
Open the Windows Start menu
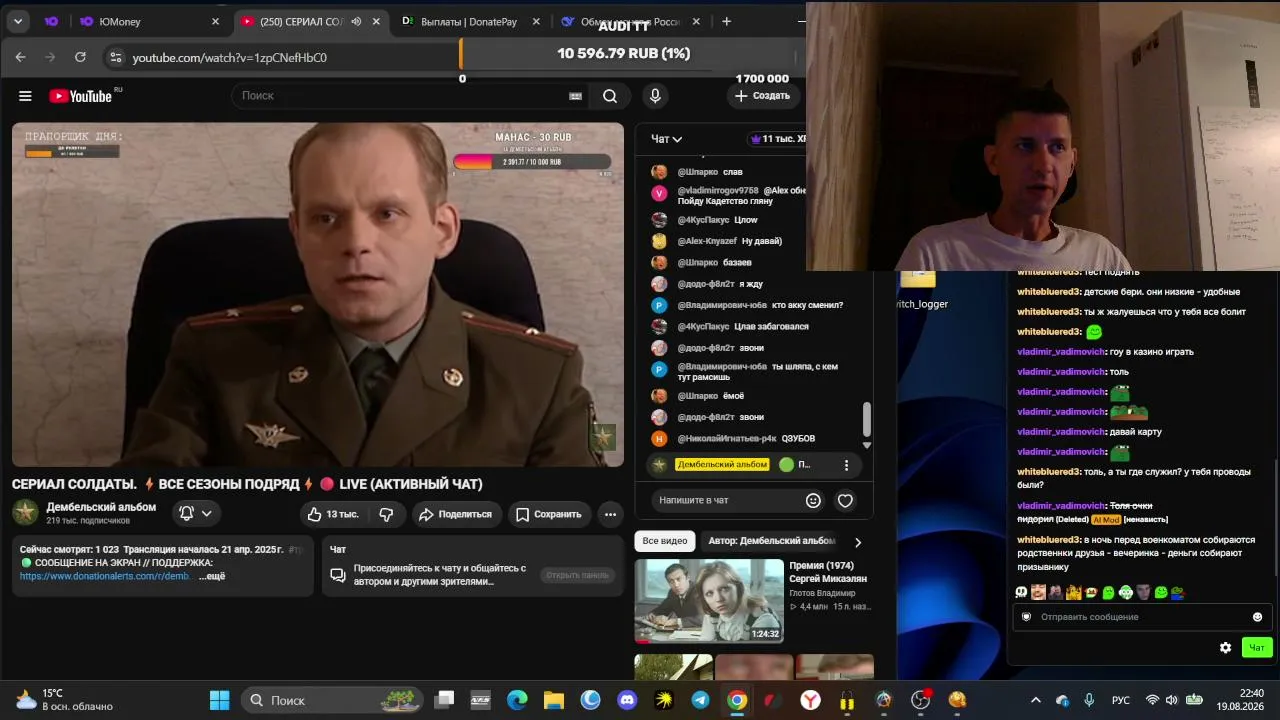(x=219, y=700)
